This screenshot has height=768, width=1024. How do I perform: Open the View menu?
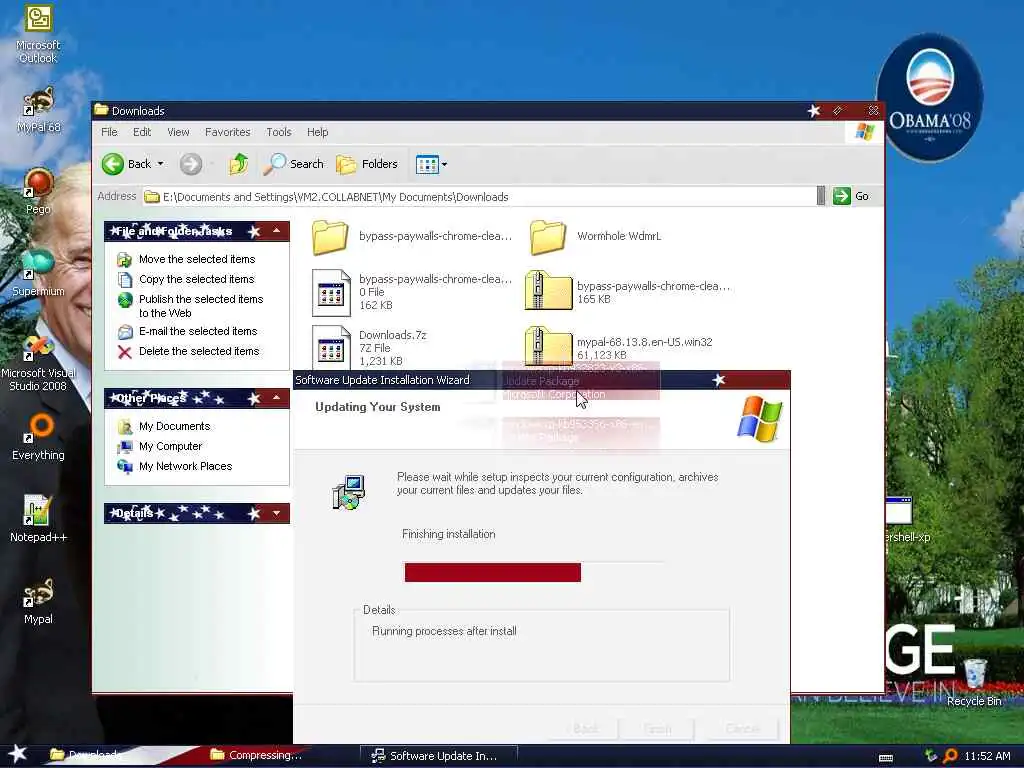pyautogui.click(x=178, y=132)
